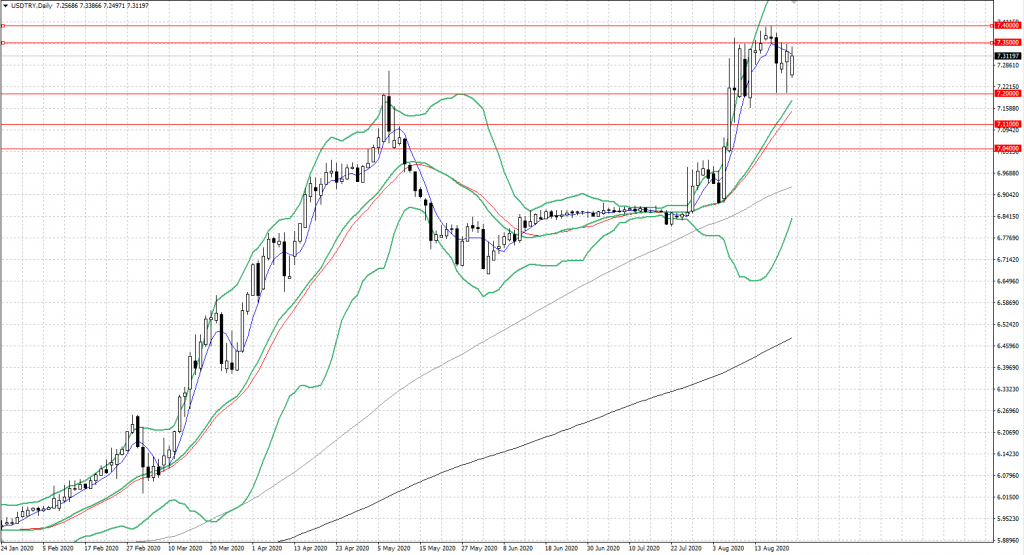Click the 6.45960 price axis label
This screenshot has width=1024, height=555.
(x=1007, y=346)
